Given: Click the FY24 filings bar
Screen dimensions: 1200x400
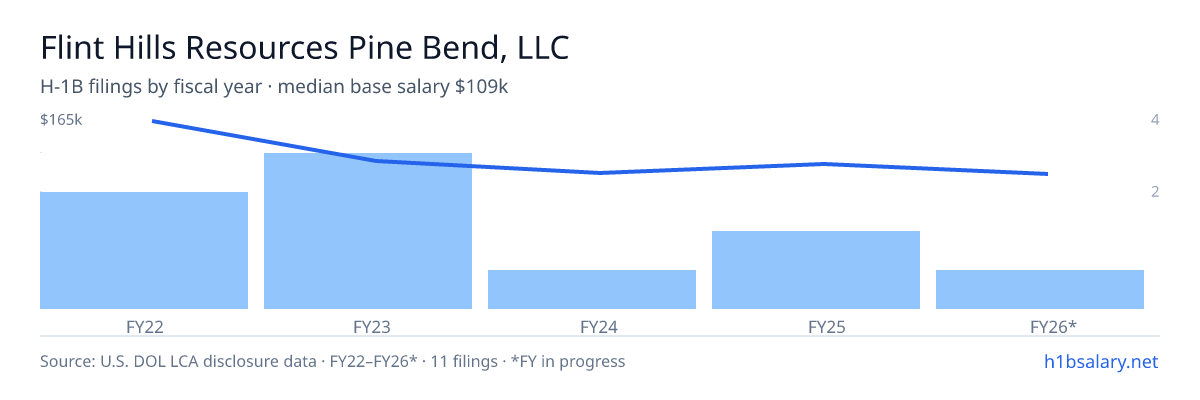Looking at the screenshot, I should (x=592, y=289).
